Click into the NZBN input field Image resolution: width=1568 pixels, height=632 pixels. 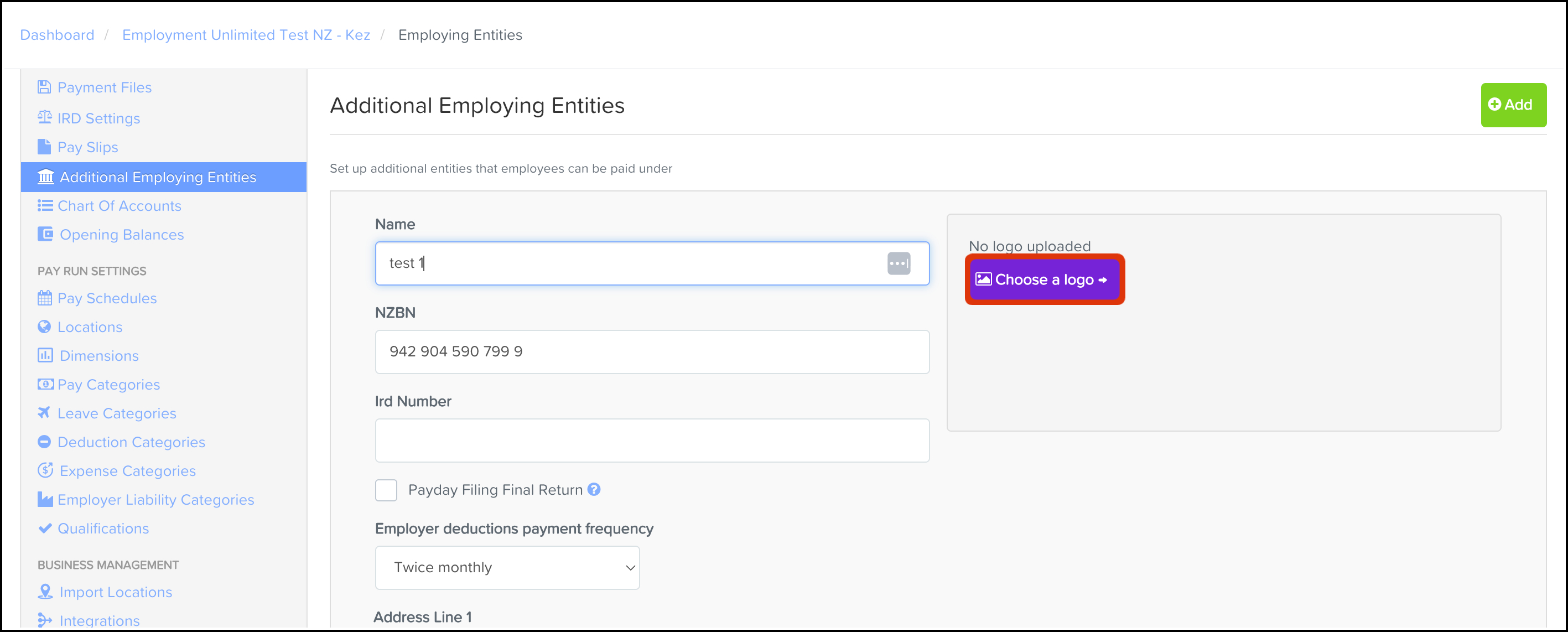point(652,352)
